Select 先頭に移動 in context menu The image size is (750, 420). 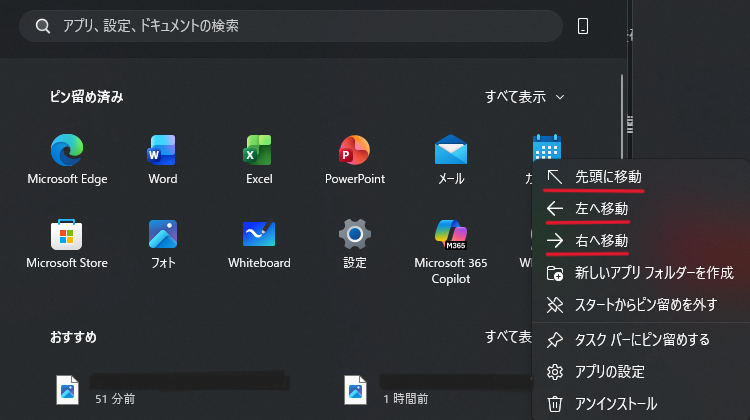[641, 177]
